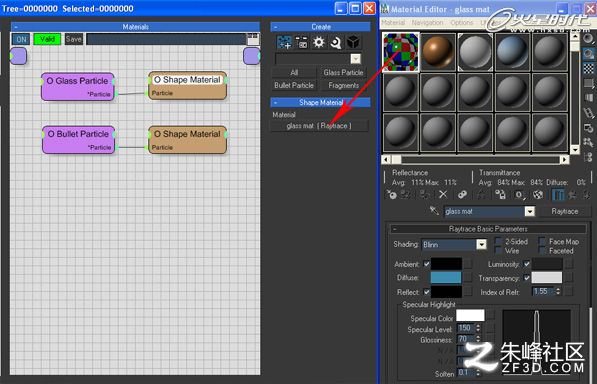Image resolution: width=597 pixels, height=384 pixels.
Task: Open the glass mat name dropdown
Action: point(530,211)
